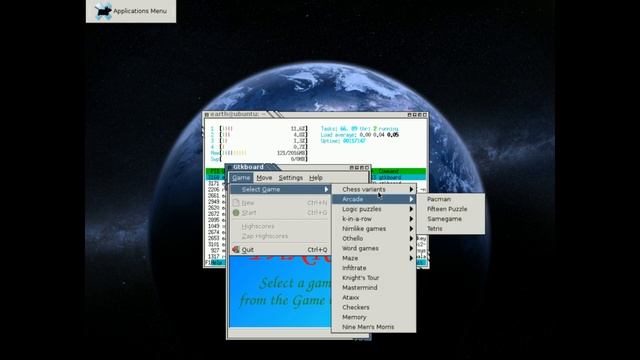Select the Ataxx game

point(374,298)
